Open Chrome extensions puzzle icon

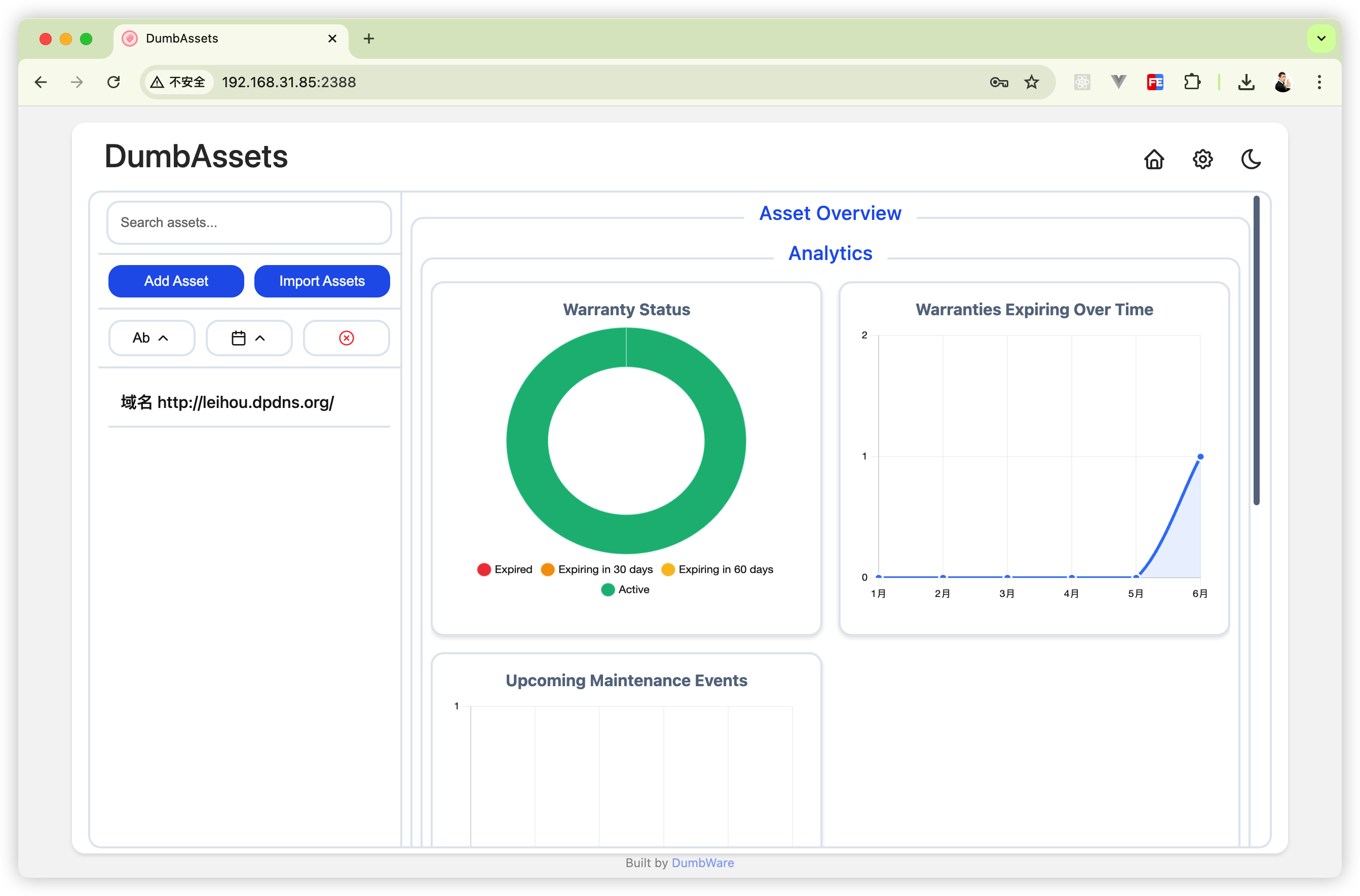[1192, 82]
